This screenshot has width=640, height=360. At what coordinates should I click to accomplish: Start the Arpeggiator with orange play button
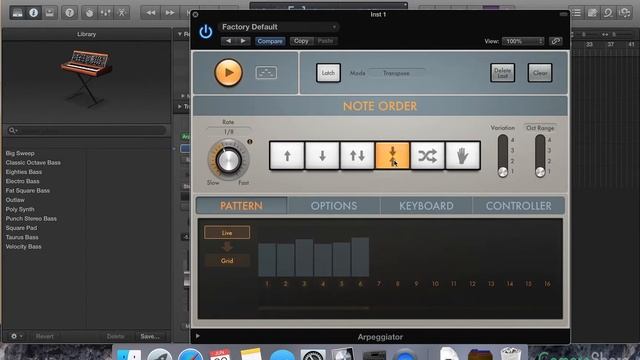pyautogui.click(x=229, y=73)
